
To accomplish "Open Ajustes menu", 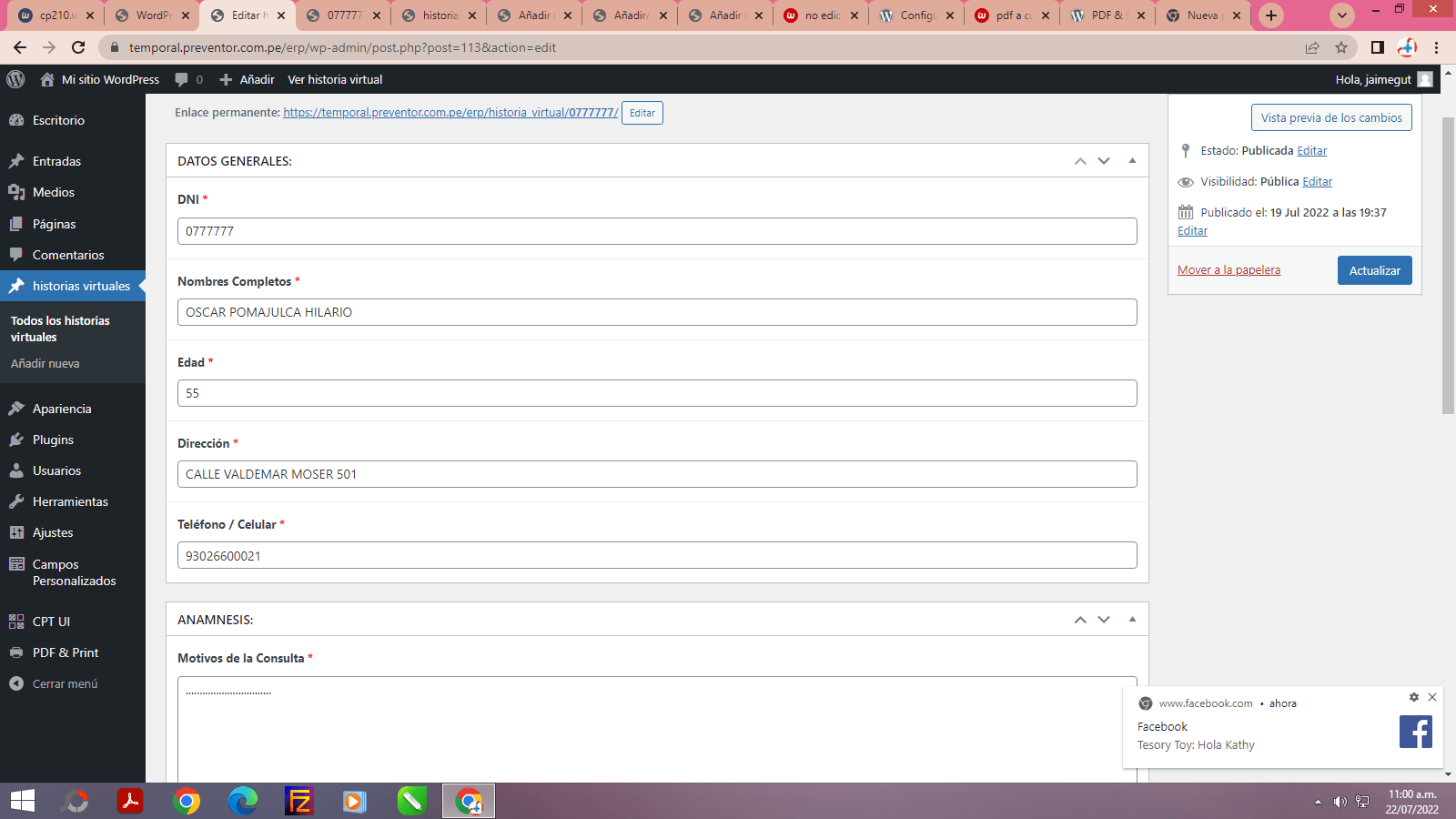I will tap(53, 532).
